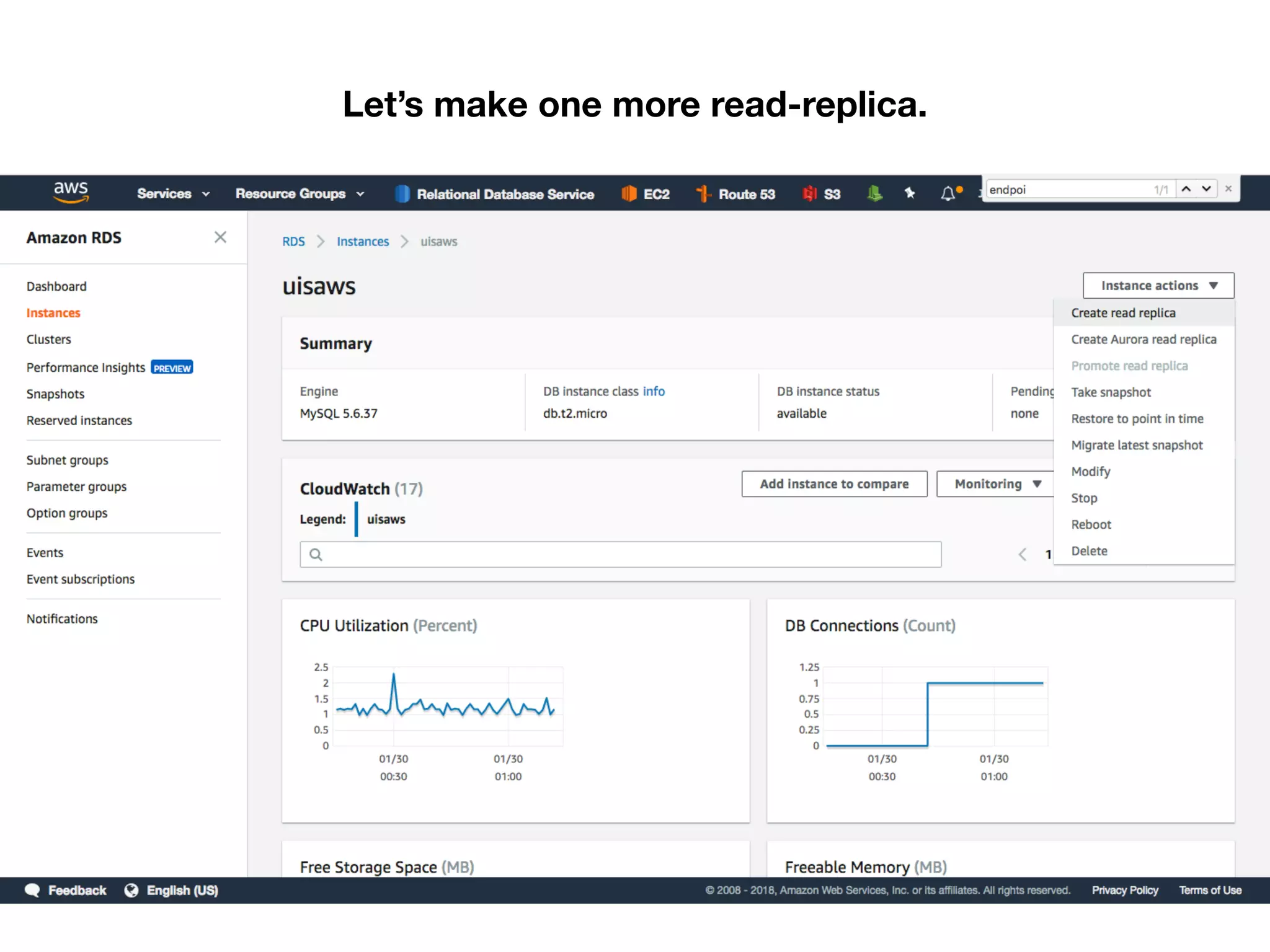This screenshot has width=1270, height=952.
Task: Click the uisaws legend entry
Action: (x=386, y=519)
